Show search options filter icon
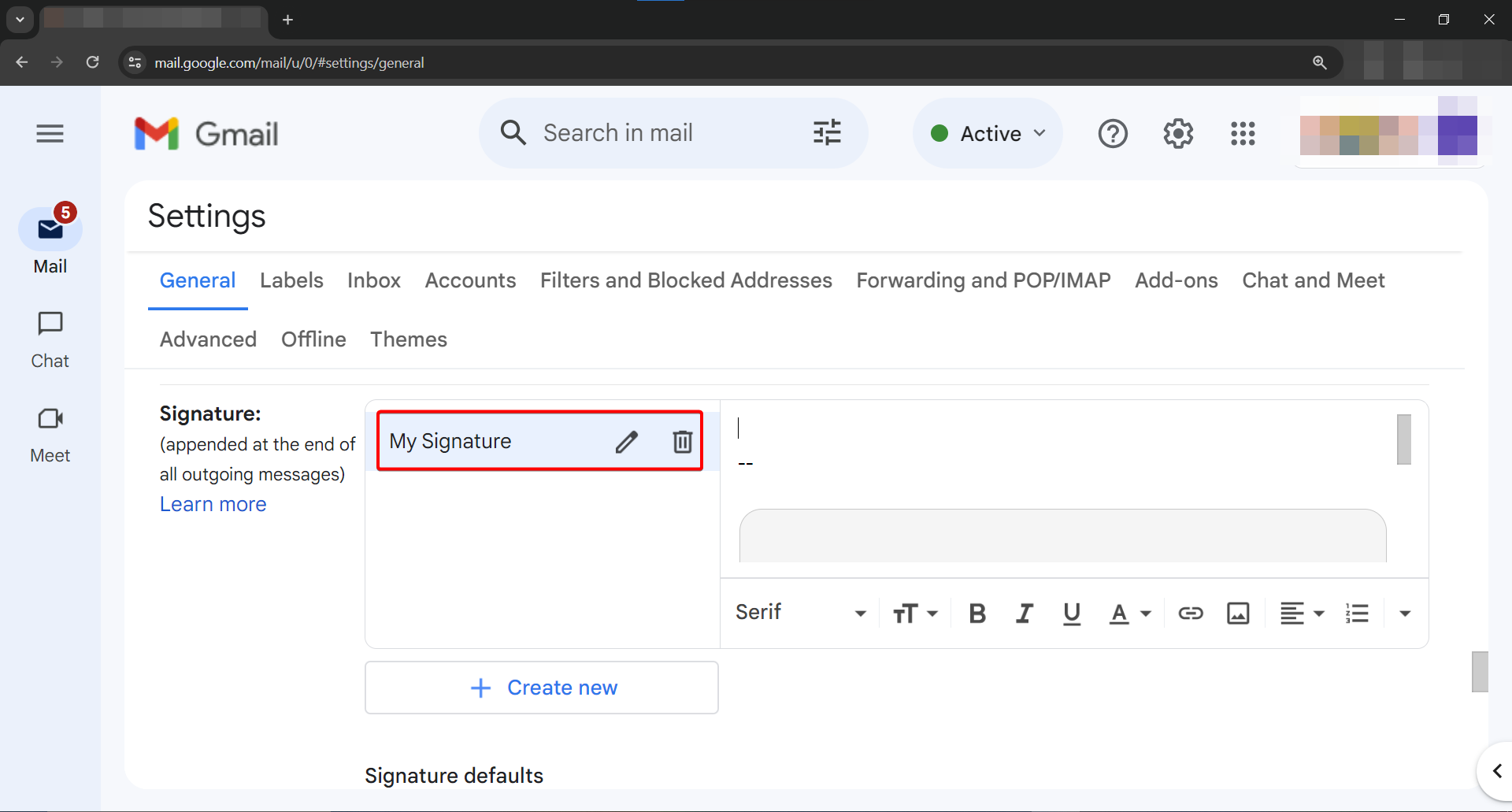Screen dimensions: 1512x812 [x=827, y=133]
